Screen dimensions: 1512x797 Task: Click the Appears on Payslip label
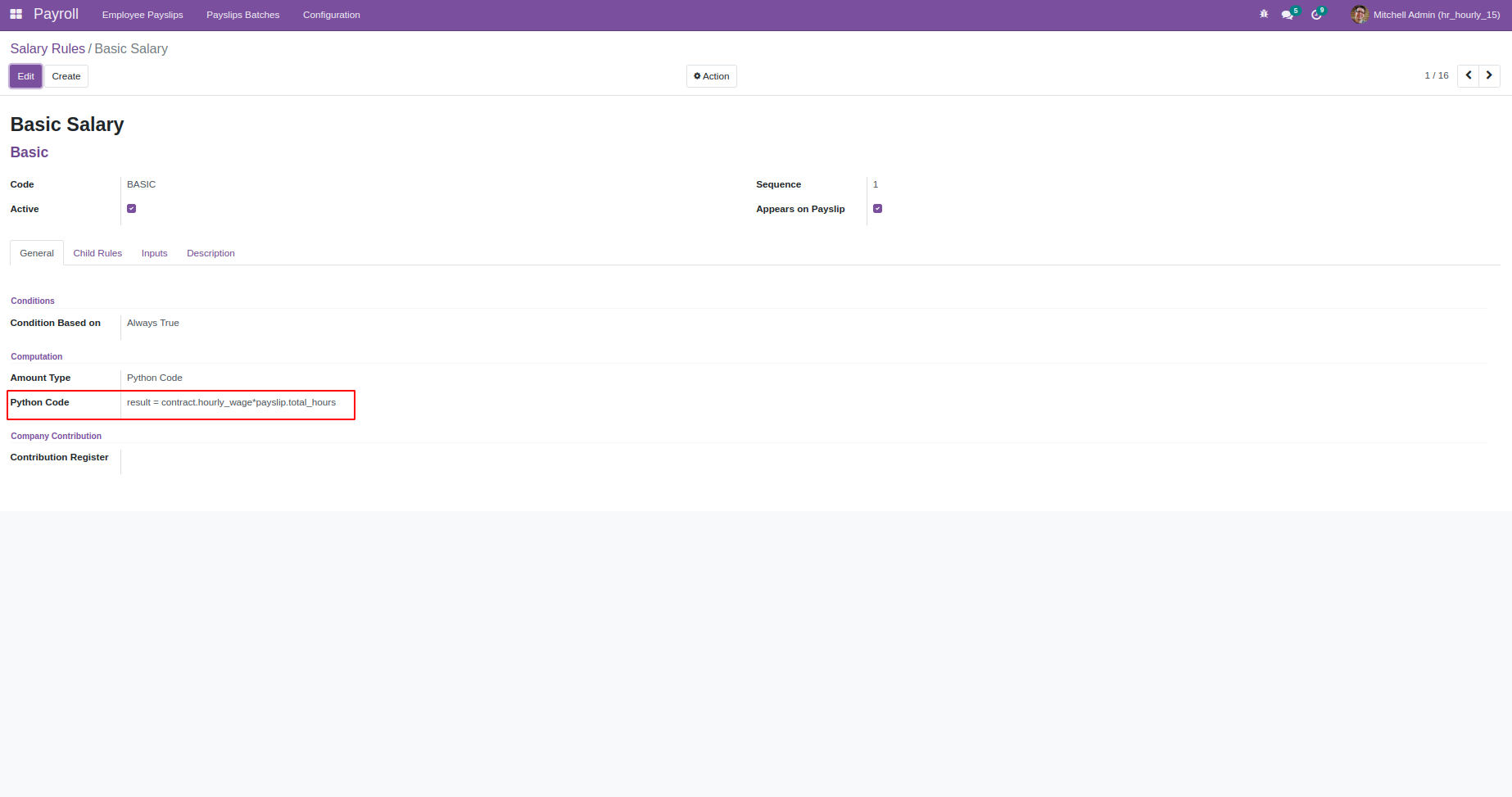tap(800, 209)
